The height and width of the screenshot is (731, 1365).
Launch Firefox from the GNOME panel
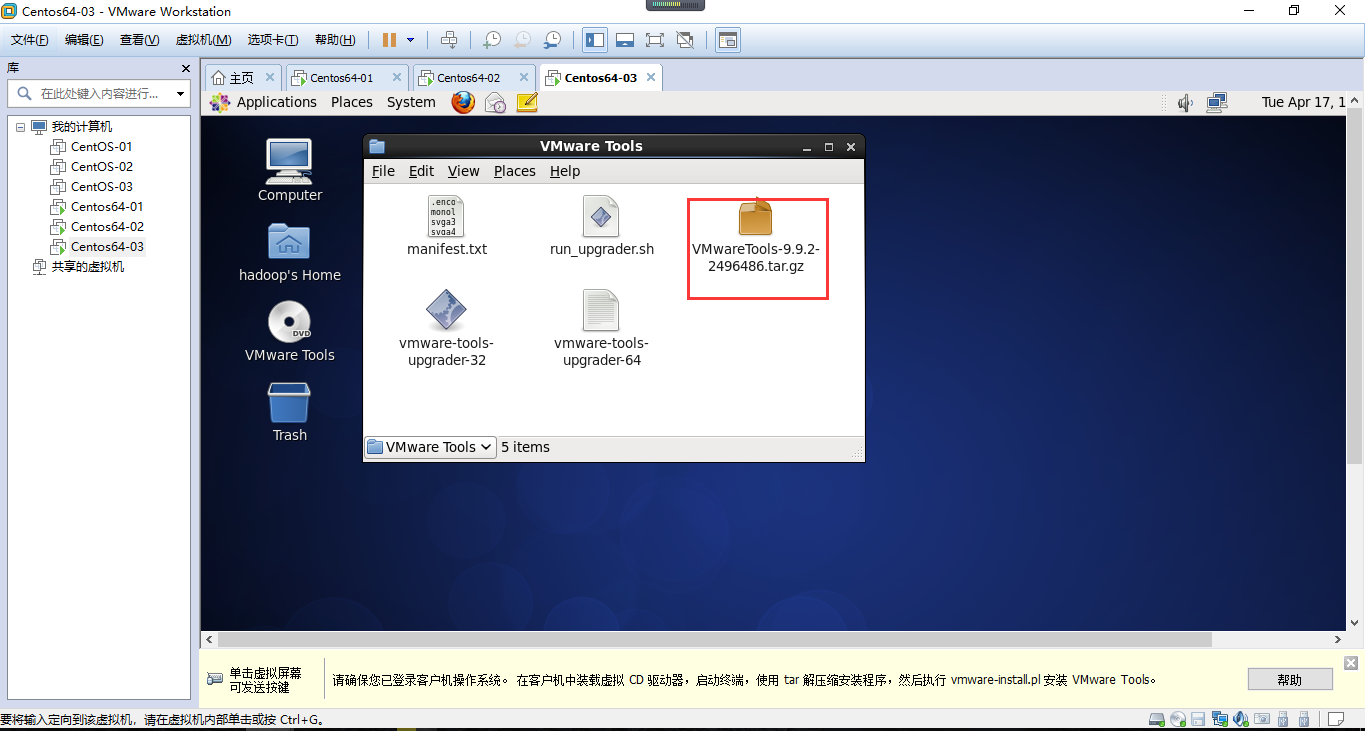463,102
